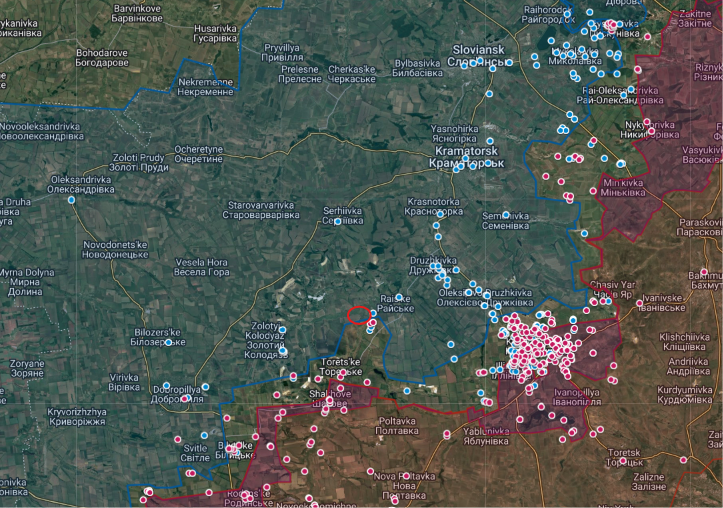
Task: Click the Bohodarove label
Action: (102, 58)
